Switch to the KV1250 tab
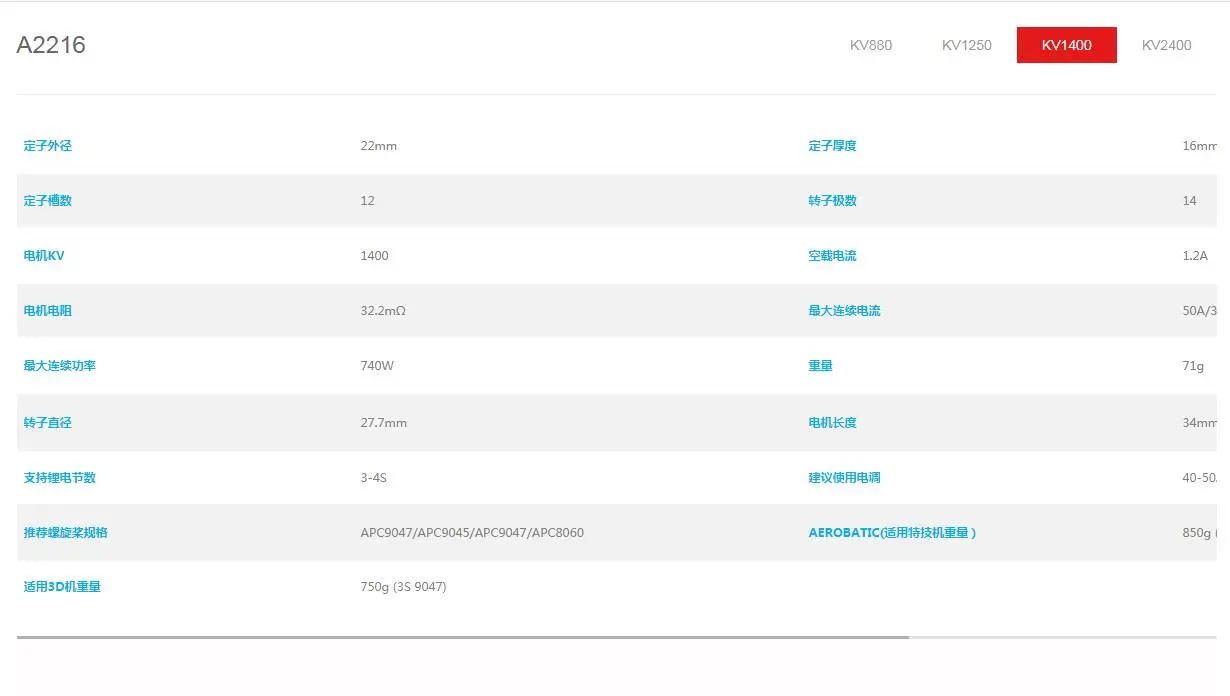Viewport: 1230px width, 696px height. click(x=967, y=45)
